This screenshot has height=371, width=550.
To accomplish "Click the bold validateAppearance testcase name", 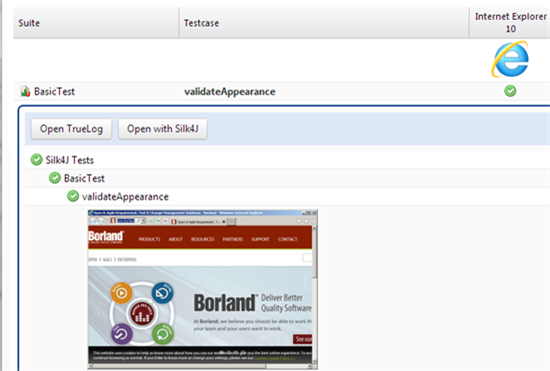I will [x=230, y=92].
